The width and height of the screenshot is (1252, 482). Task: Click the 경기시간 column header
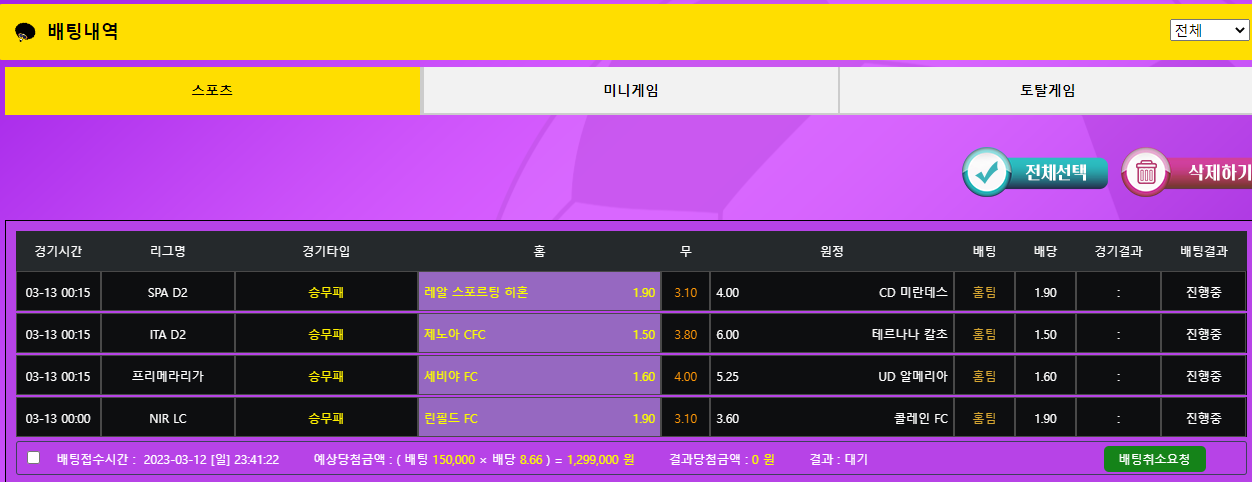pyautogui.click(x=58, y=251)
